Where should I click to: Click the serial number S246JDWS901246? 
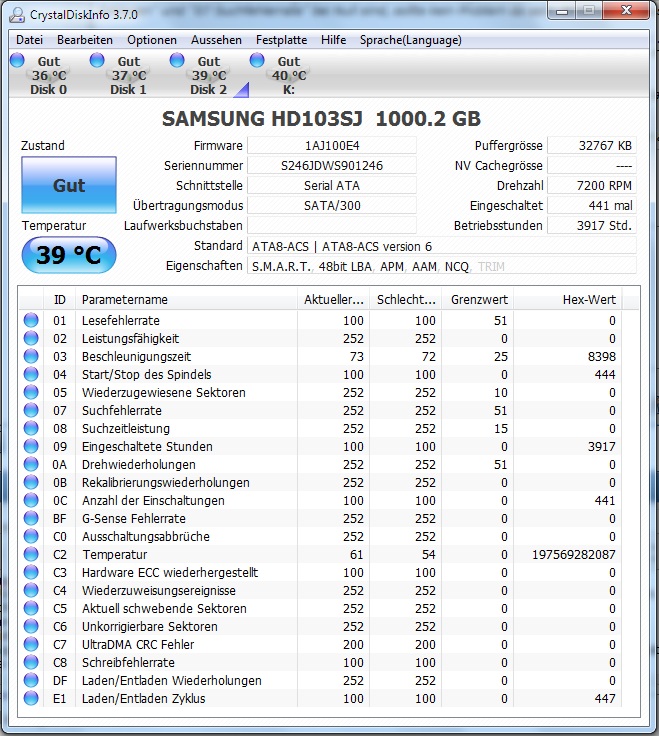pyautogui.click(x=332, y=165)
